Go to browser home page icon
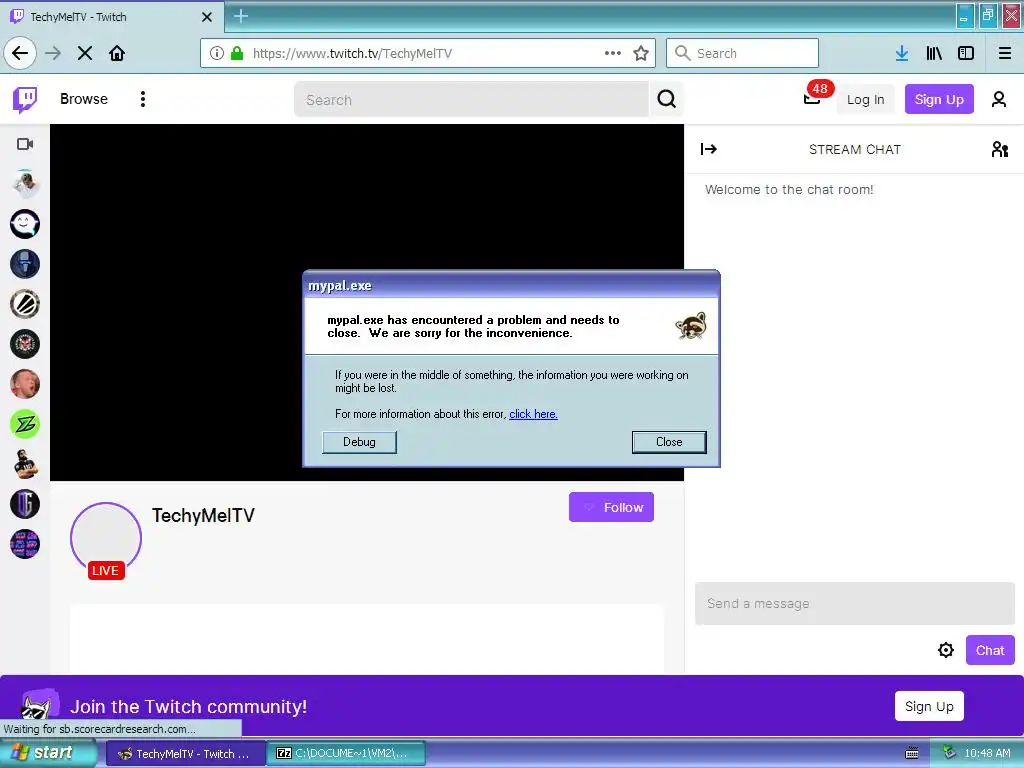Viewport: 1024px width, 768px height. pyautogui.click(x=117, y=53)
